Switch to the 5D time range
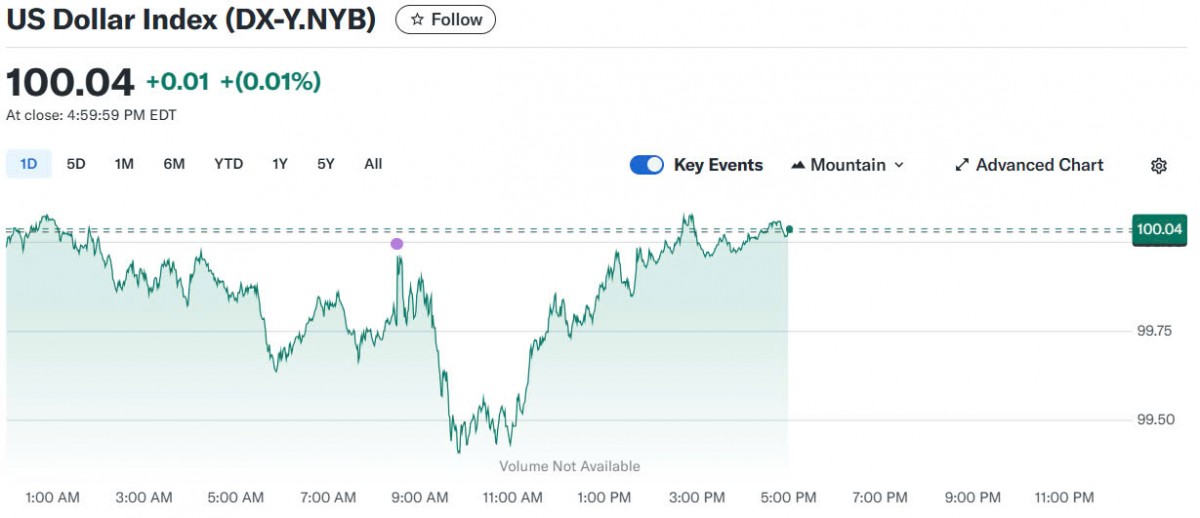The image size is (1200, 518). 76,164
